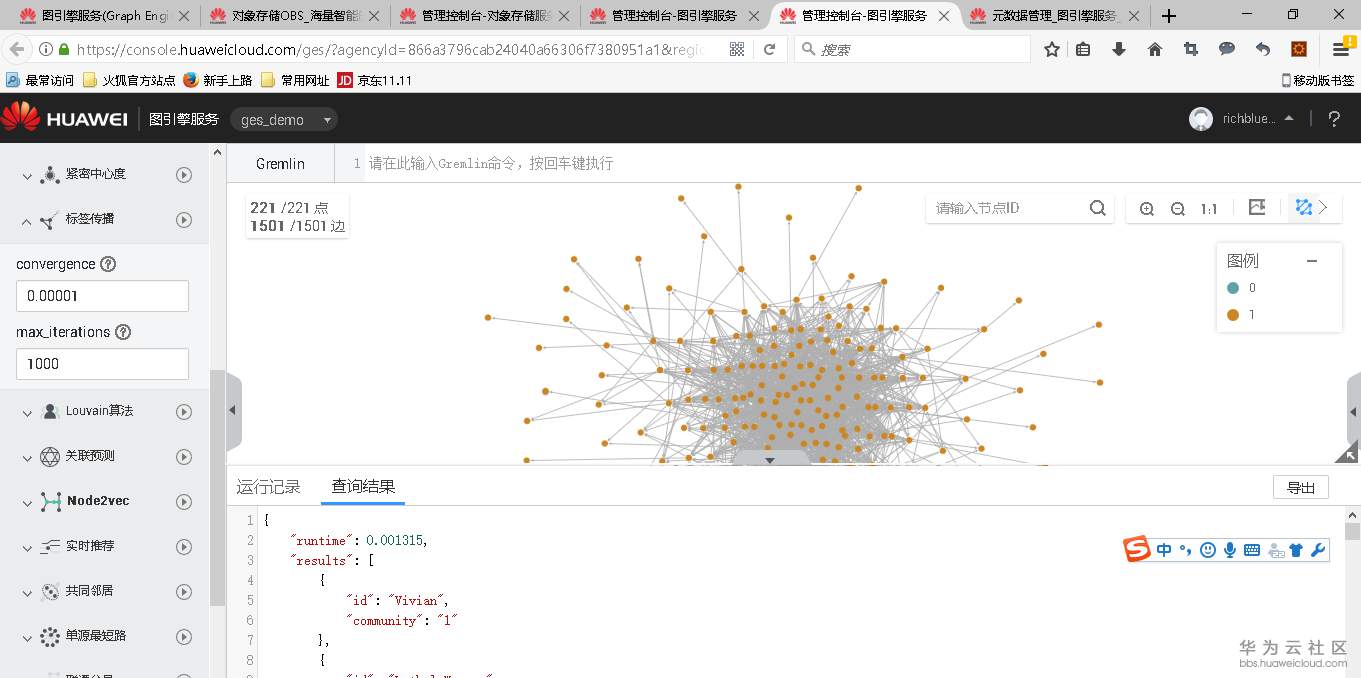Expand the 关联预测 section chevron
1361x678 pixels.
(x=27, y=457)
